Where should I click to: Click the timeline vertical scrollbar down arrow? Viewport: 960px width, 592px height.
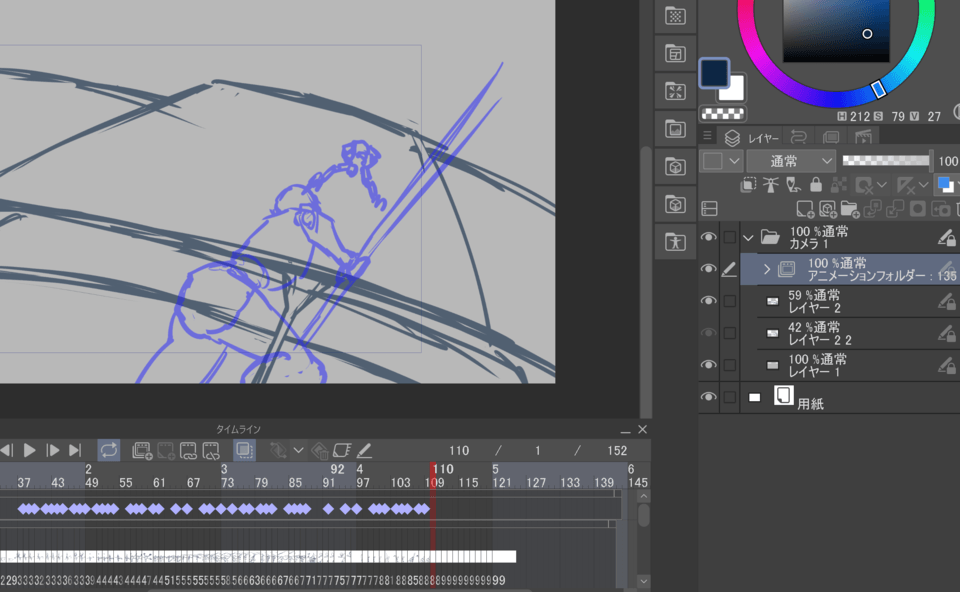643,580
